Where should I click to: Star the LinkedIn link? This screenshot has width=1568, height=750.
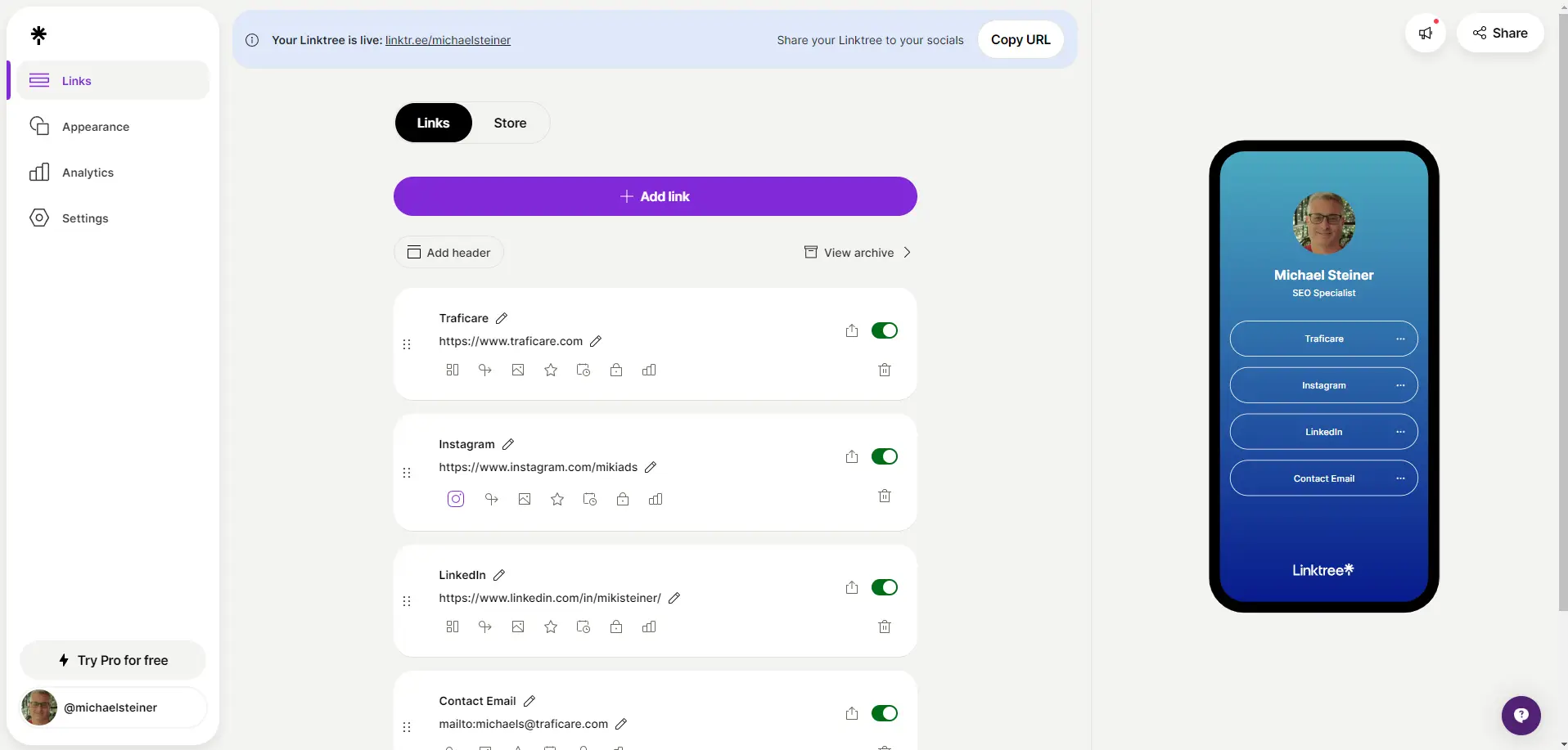pyautogui.click(x=551, y=626)
